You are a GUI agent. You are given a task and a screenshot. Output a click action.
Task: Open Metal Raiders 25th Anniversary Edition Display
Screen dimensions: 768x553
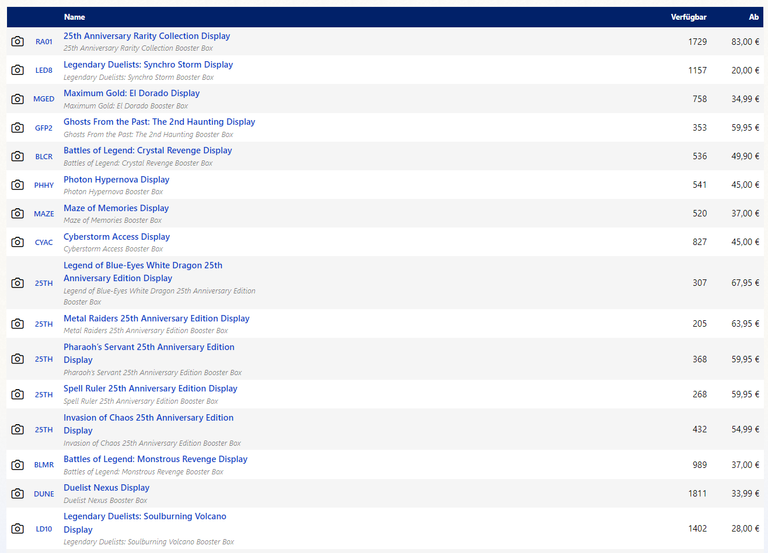[156, 318]
